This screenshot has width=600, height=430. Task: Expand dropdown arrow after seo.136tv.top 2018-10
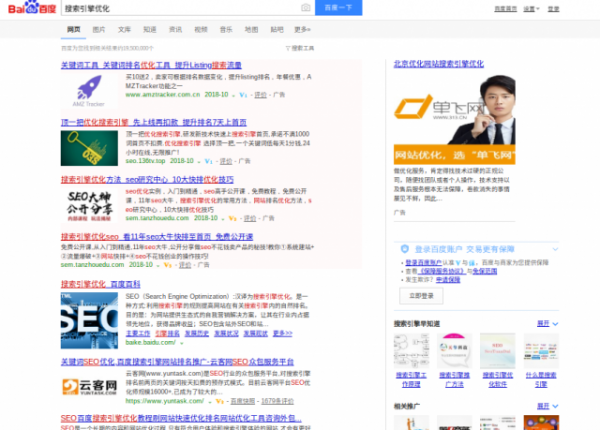199,162
